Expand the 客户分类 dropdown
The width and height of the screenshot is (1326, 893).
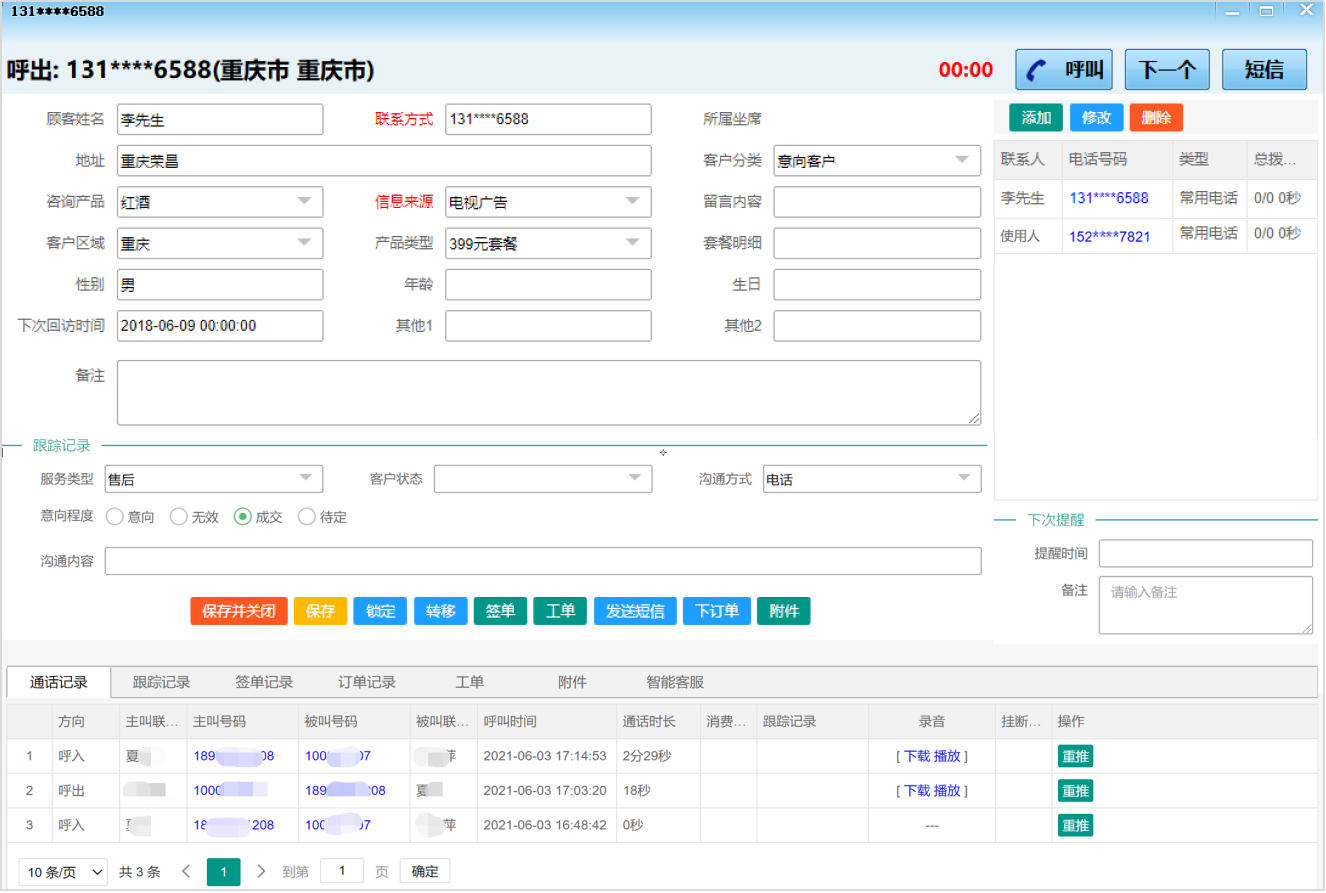pyautogui.click(x=876, y=160)
